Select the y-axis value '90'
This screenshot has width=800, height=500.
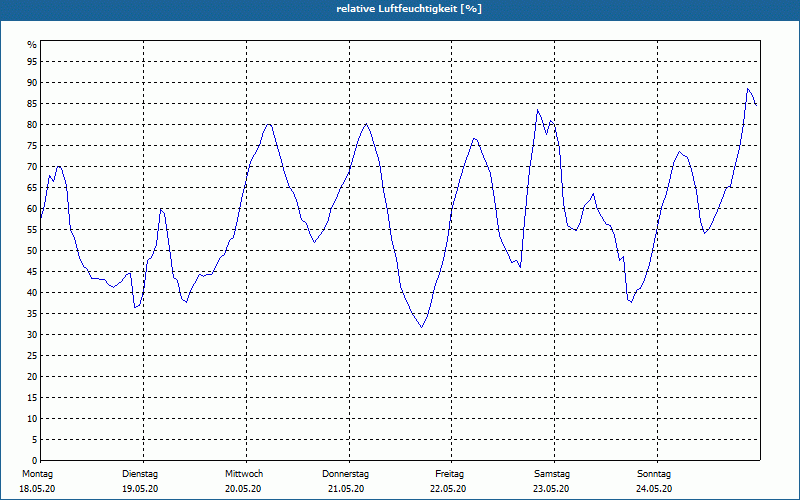click(32, 83)
